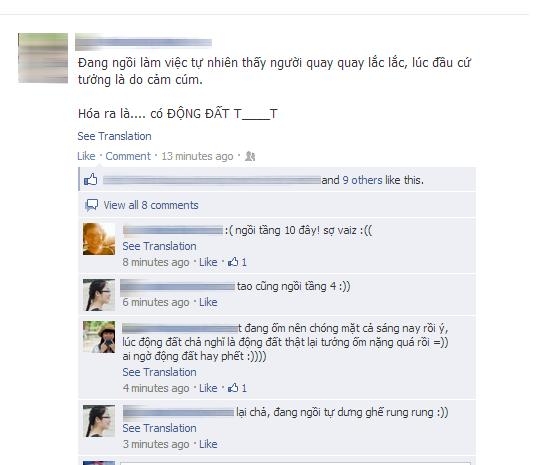Click the thumbs-up icon beside the likes summary
Screen dimensions: 554x465
tap(90, 179)
